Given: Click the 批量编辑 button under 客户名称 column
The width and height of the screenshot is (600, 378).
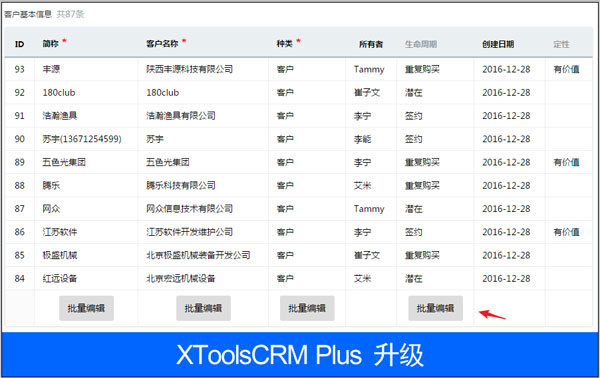Looking at the screenshot, I should [203, 308].
